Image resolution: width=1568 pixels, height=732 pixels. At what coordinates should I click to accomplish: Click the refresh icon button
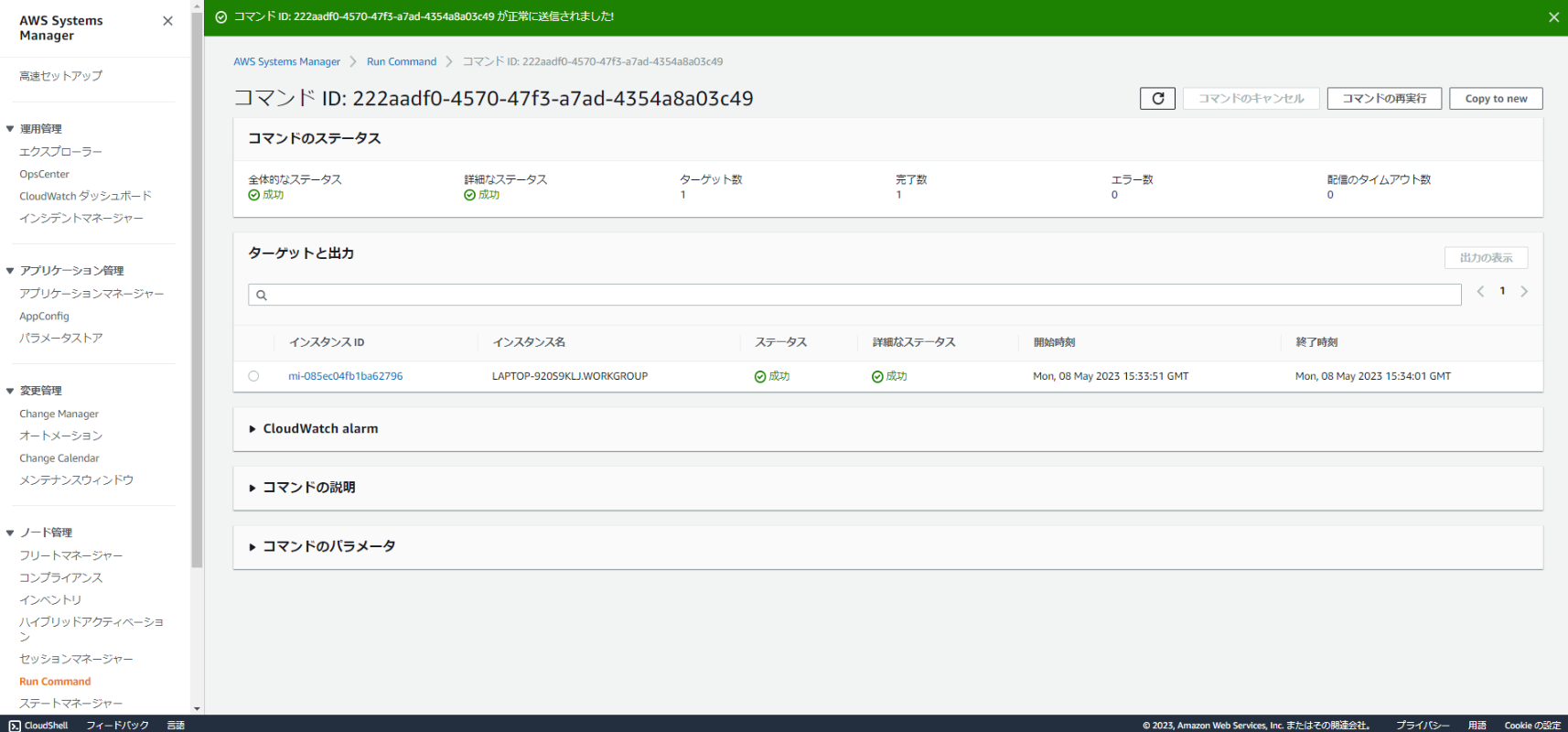click(1157, 98)
